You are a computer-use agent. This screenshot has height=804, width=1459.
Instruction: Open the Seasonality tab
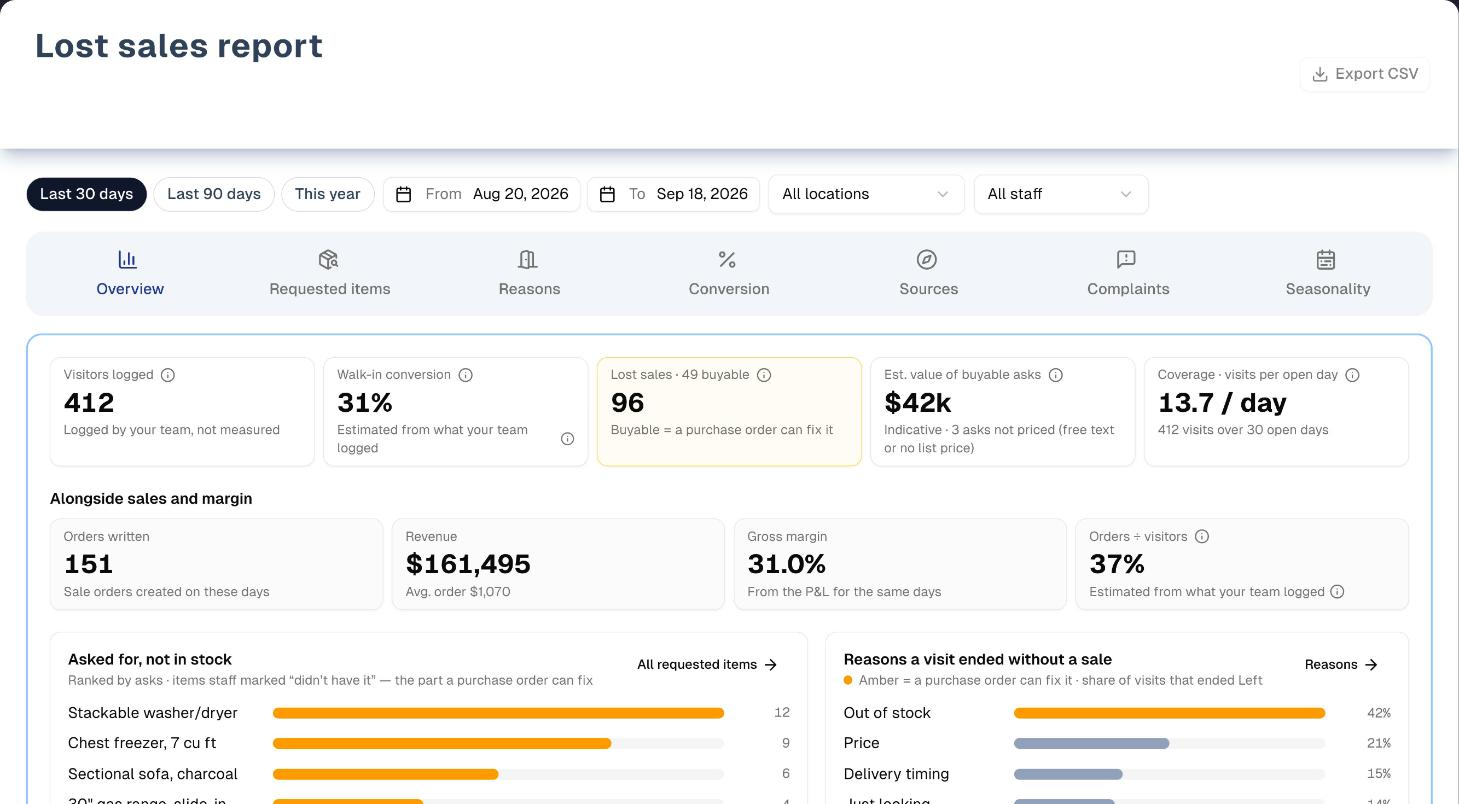pos(1328,274)
